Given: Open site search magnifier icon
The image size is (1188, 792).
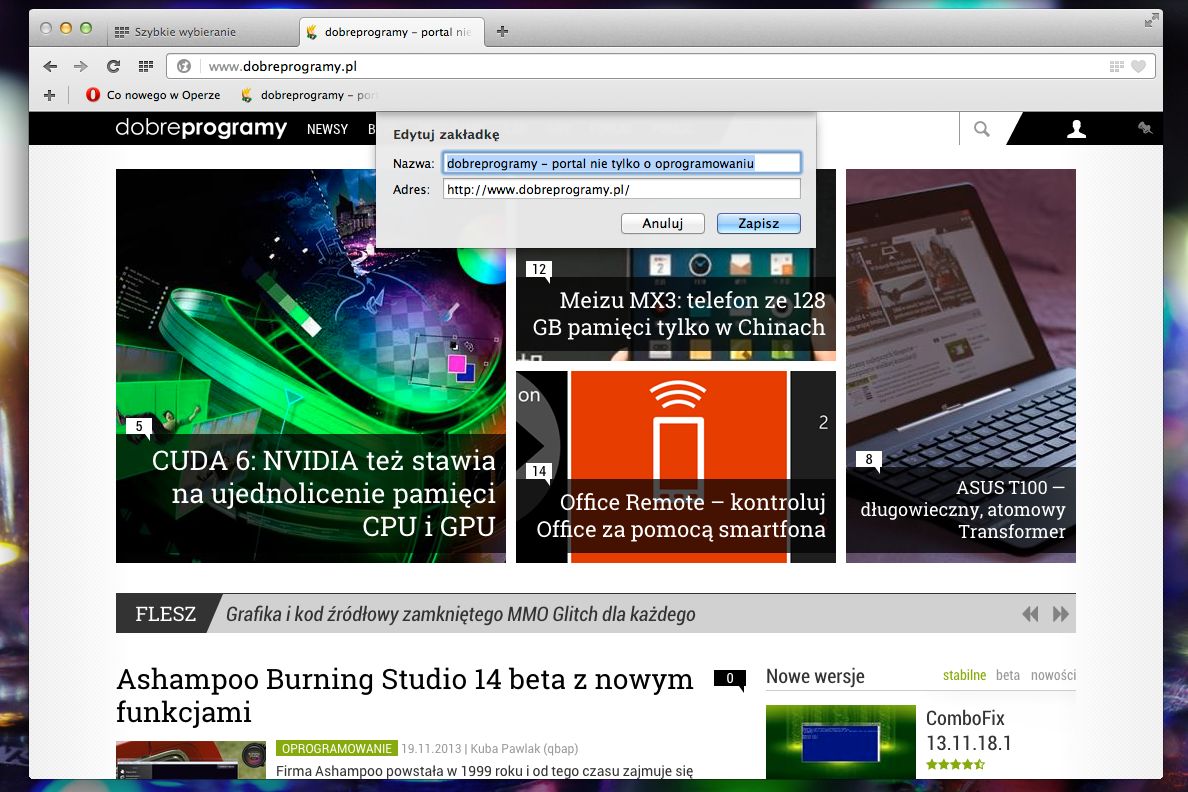Looking at the screenshot, I should 981,129.
